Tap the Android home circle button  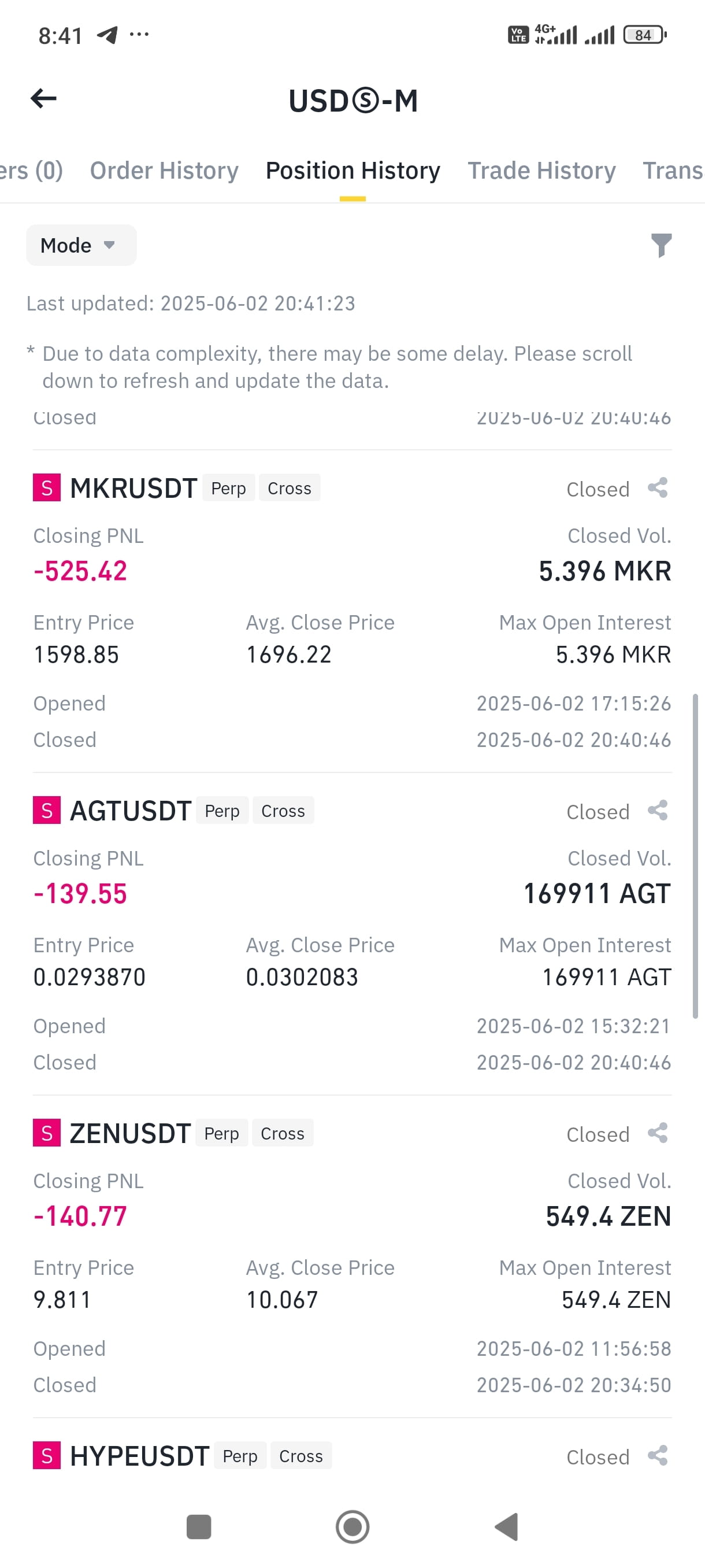pyautogui.click(x=352, y=1526)
